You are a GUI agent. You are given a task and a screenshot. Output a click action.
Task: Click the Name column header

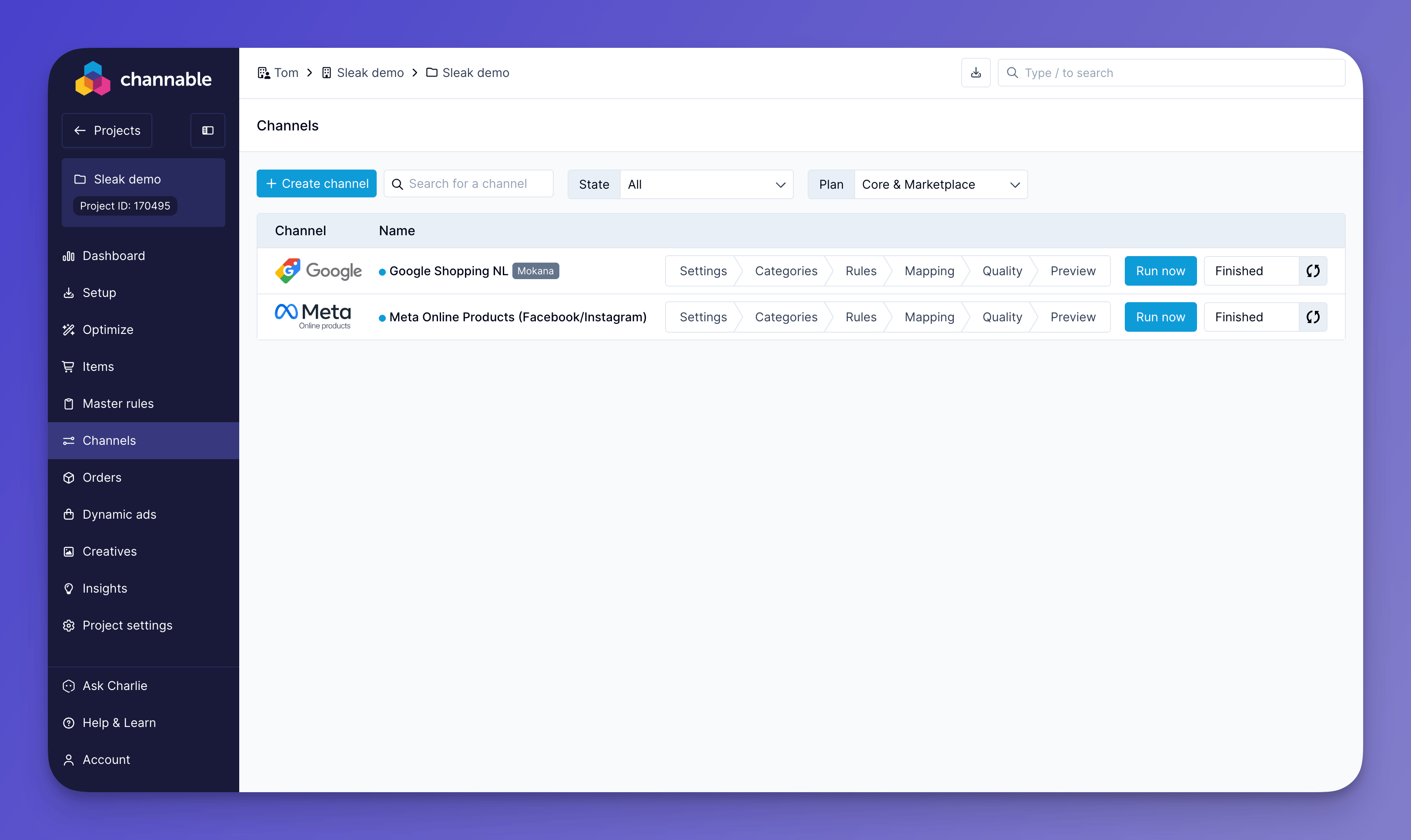(x=397, y=230)
